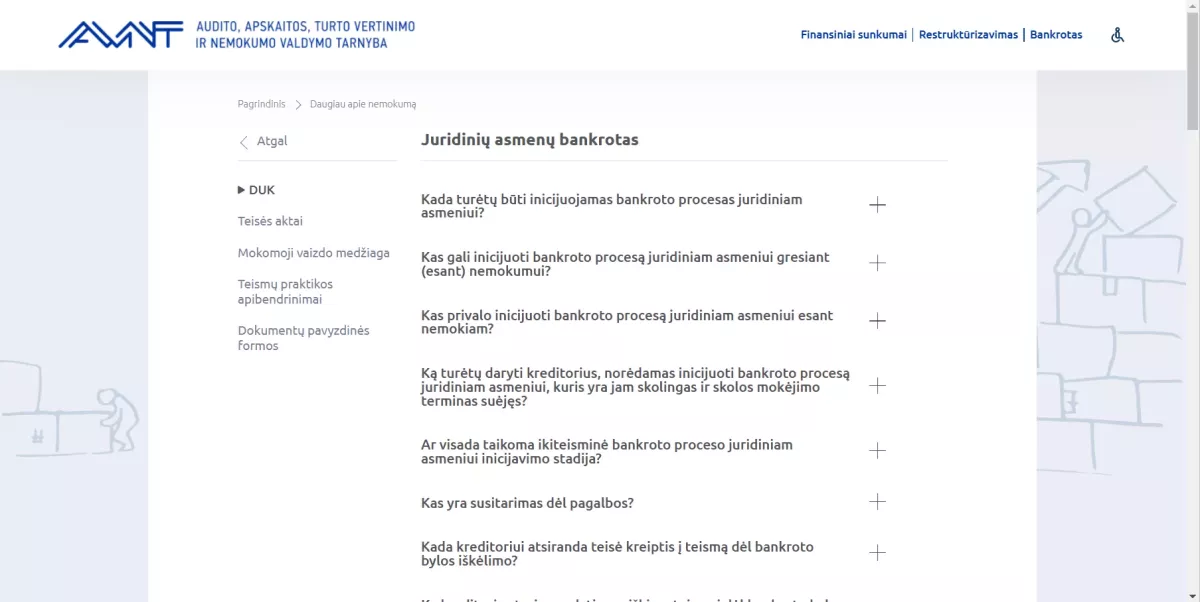
Task: Open Mokomoji vaizdo medžiaga in the sidebar
Action: tap(315, 253)
